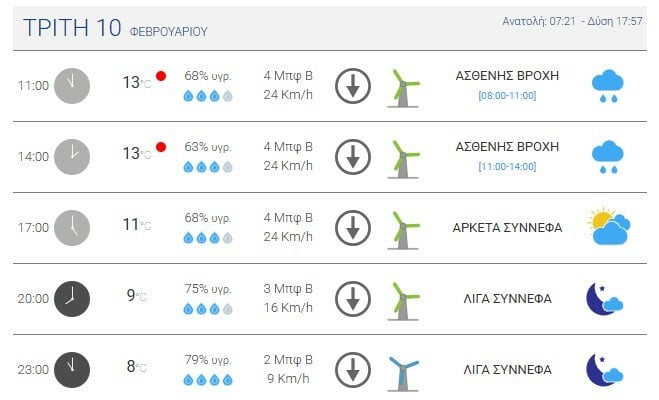Click the 13°C temperature at 11:00
The width and height of the screenshot is (659, 400).
(x=136, y=83)
